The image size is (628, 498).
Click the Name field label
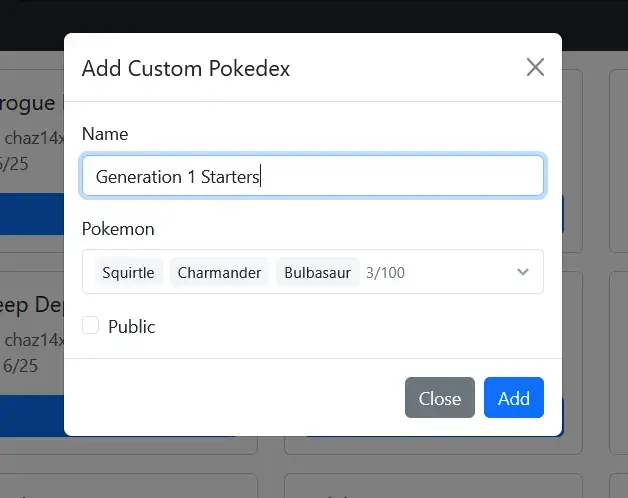105,134
